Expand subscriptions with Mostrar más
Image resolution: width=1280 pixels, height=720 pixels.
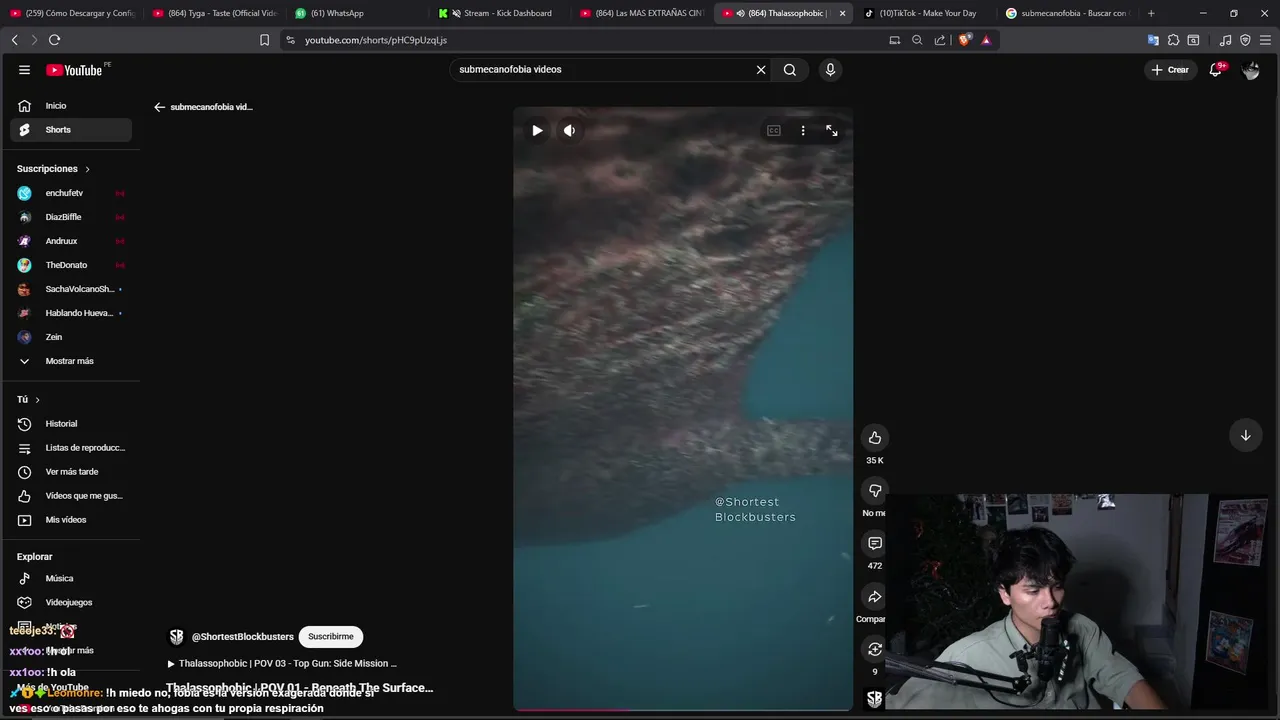coord(71,361)
